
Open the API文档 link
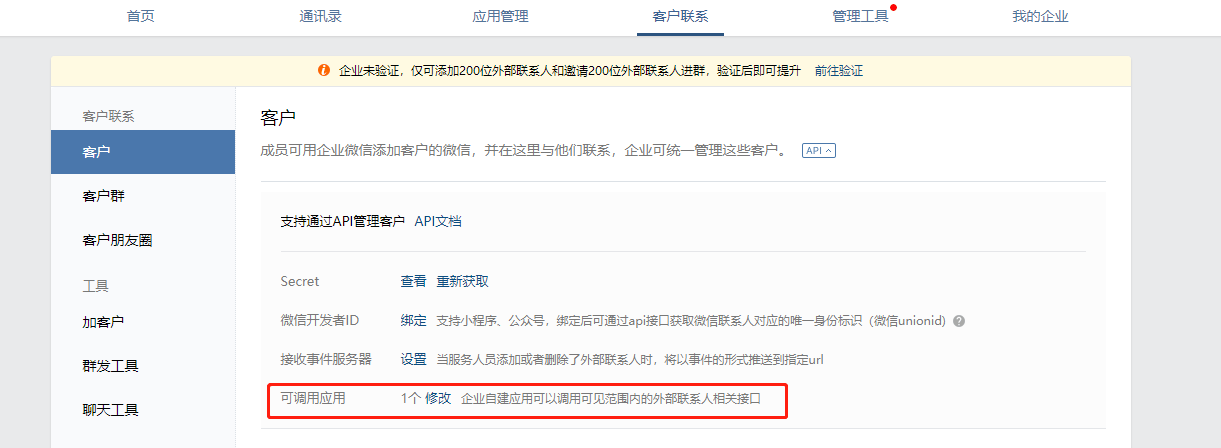coord(438,221)
